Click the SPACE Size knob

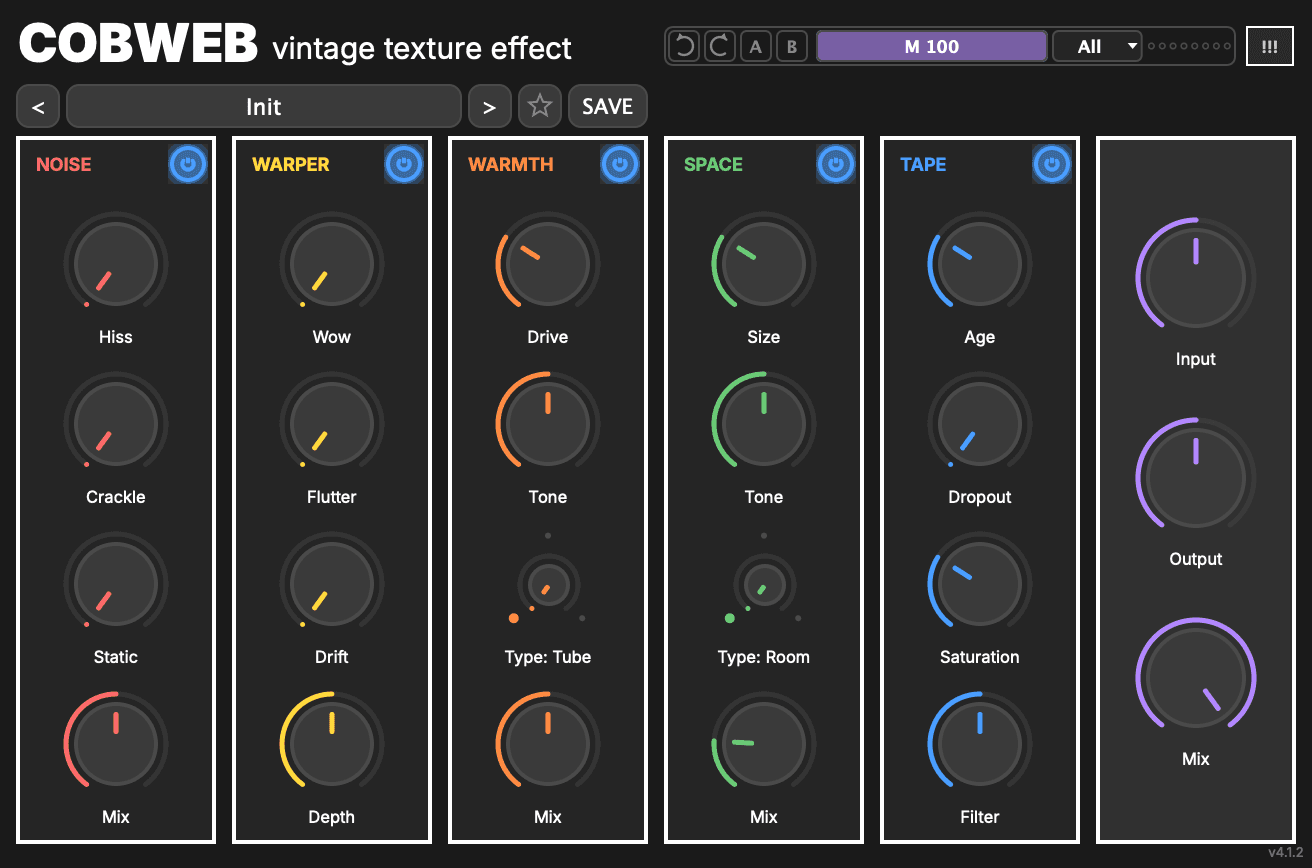[764, 264]
